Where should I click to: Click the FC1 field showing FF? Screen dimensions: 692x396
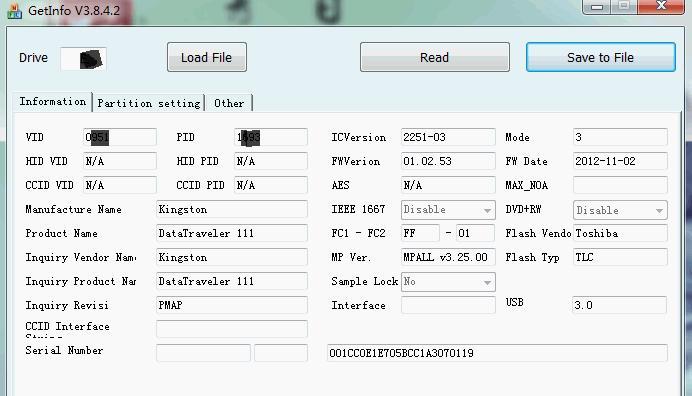coord(420,233)
